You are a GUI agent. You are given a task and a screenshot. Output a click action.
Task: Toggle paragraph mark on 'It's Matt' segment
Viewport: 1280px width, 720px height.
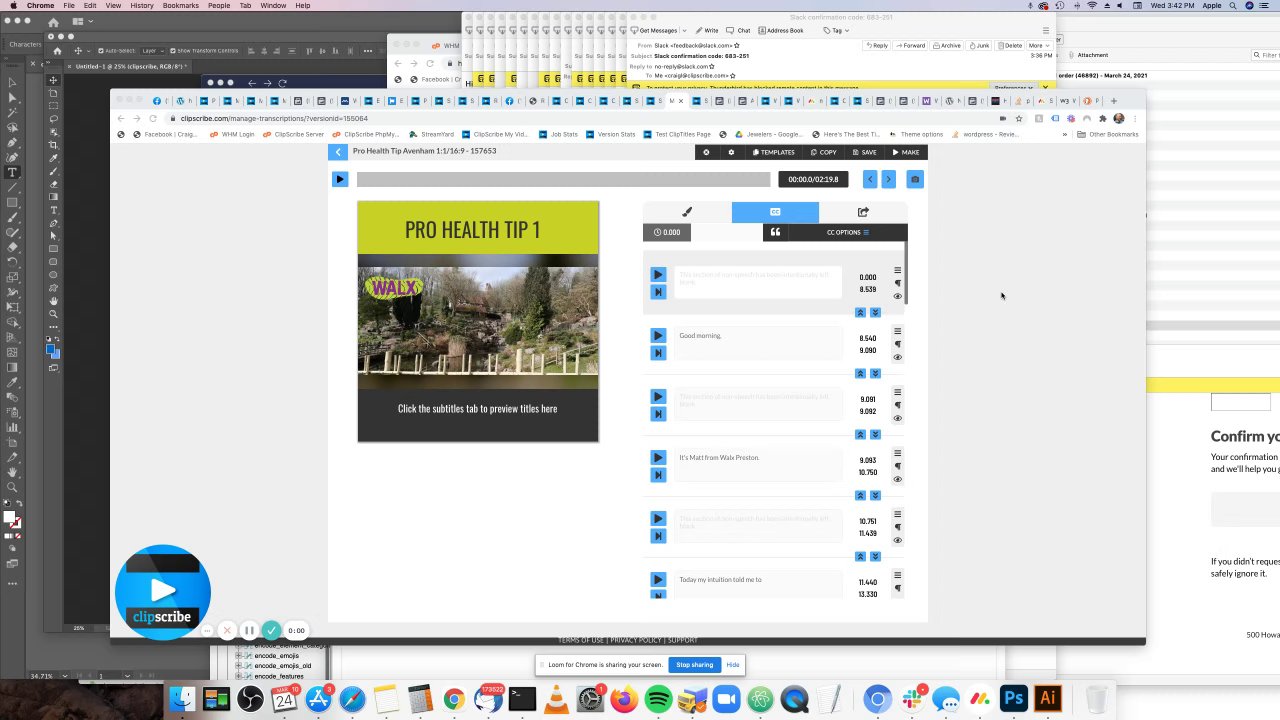pos(897,466)
